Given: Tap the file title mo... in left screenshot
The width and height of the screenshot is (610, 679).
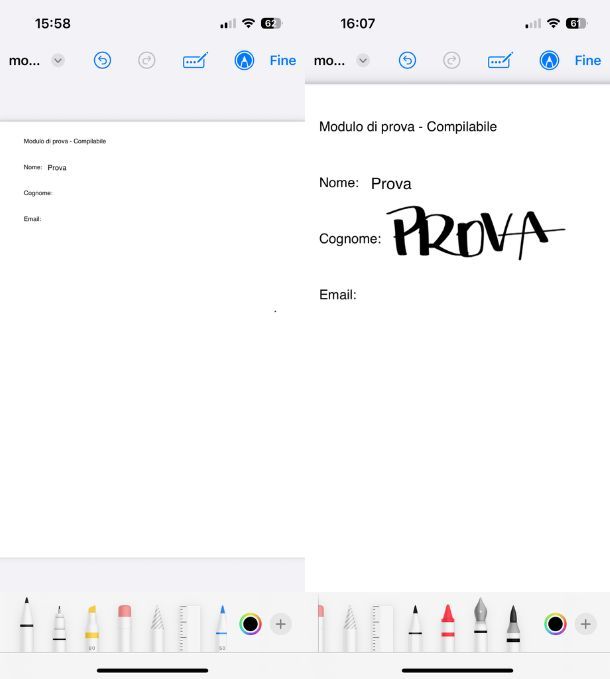Looking at the screenshot, I should click(x=24, y=60).
